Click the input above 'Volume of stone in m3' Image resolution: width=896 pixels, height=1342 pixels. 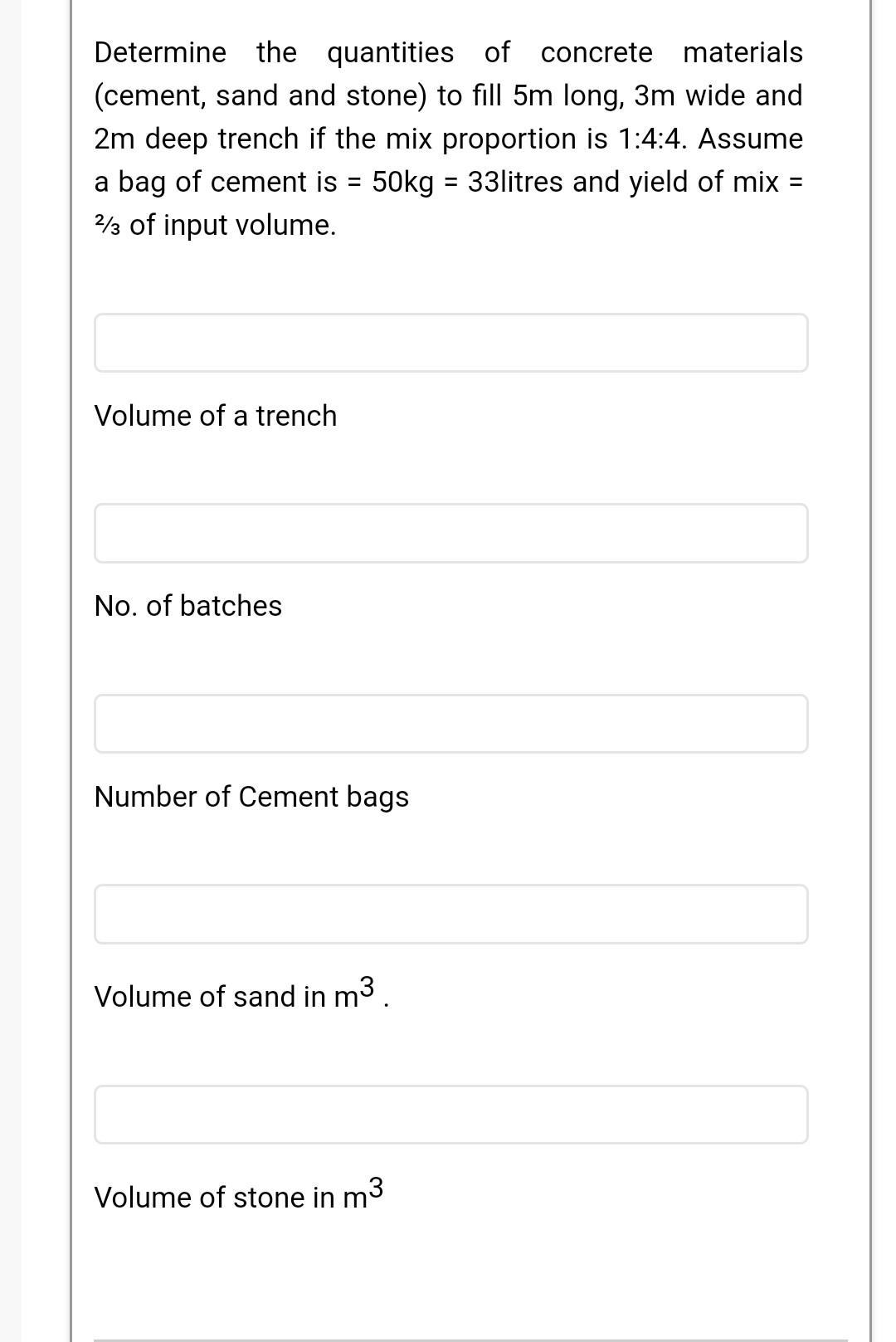(x=451, y=1114)
